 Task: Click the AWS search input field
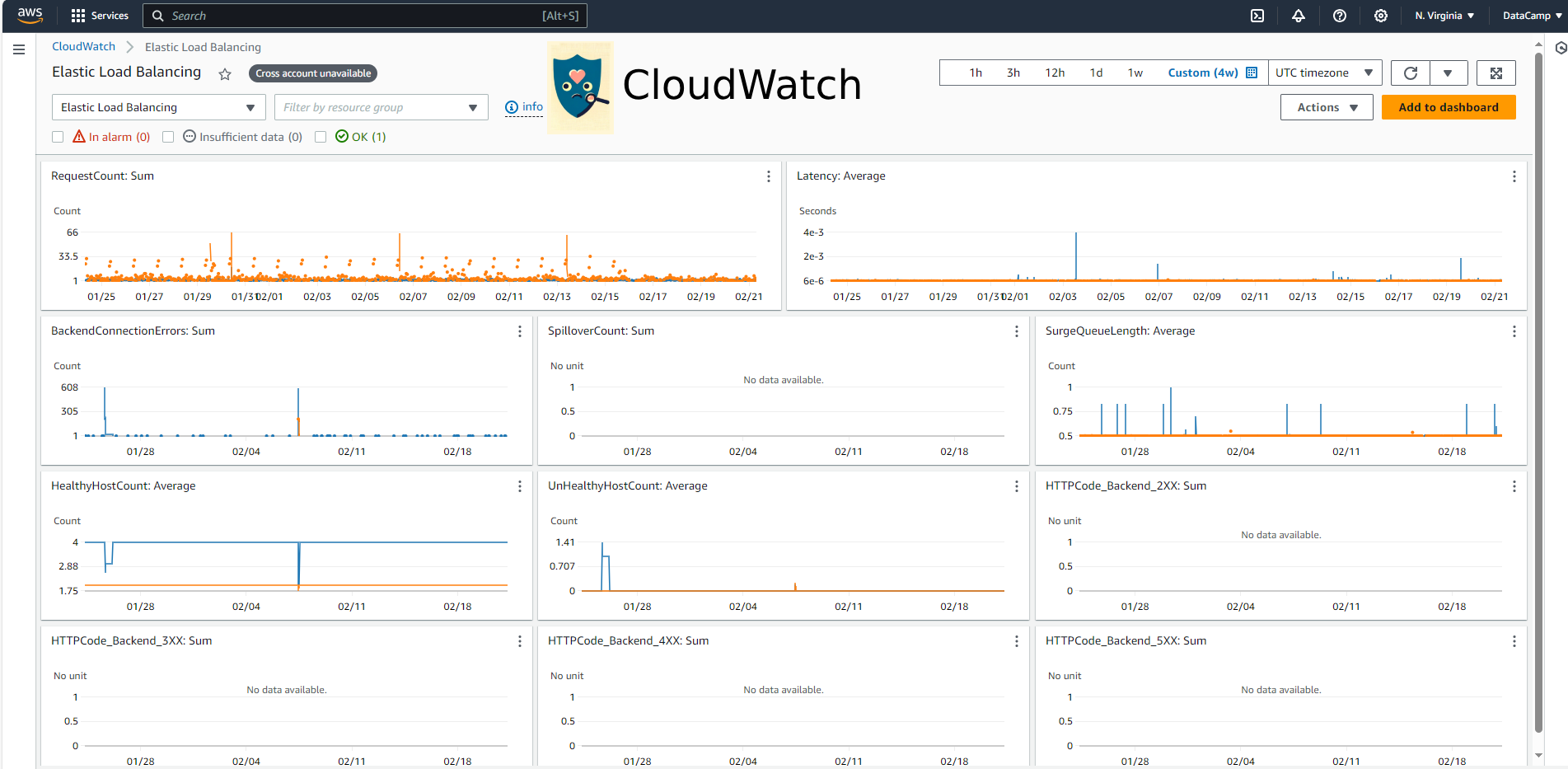tap(365, 16)
